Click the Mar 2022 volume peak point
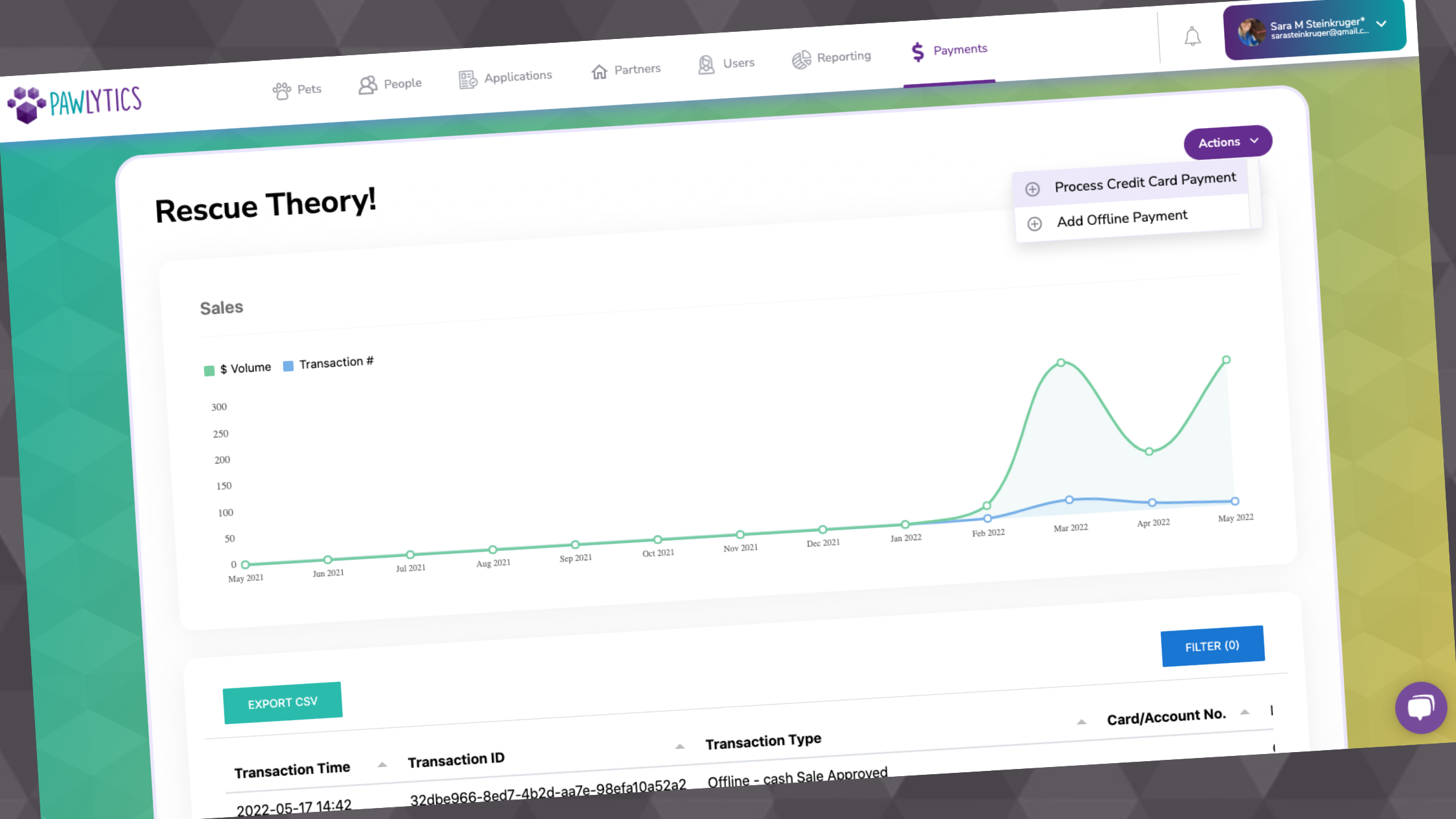This screenshot has width=1456, height=819. 1061,363
